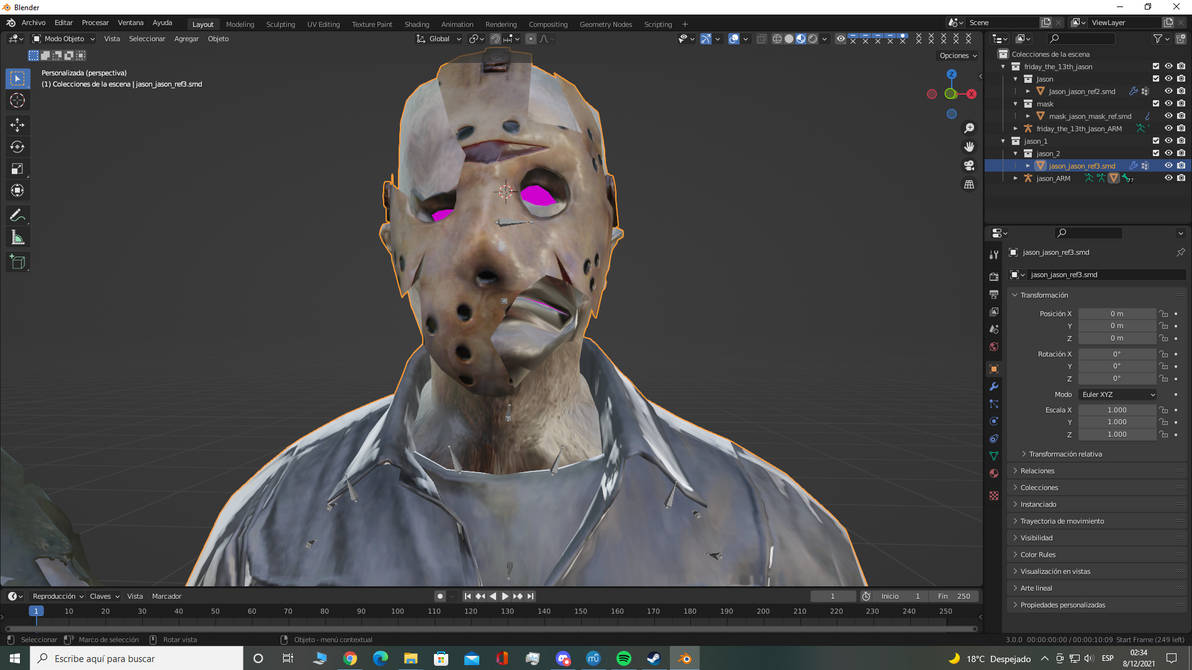This screenshot has height=670, width=1192.
Task: Switch to the UV Editing workspace tab
Action: [x=323, y=24]
